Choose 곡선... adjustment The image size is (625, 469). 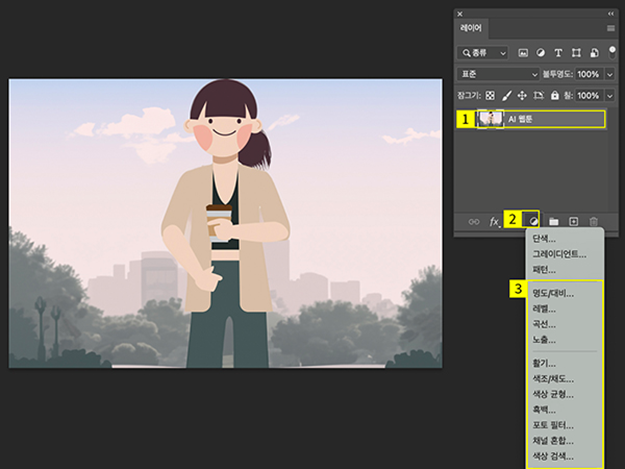564,325
